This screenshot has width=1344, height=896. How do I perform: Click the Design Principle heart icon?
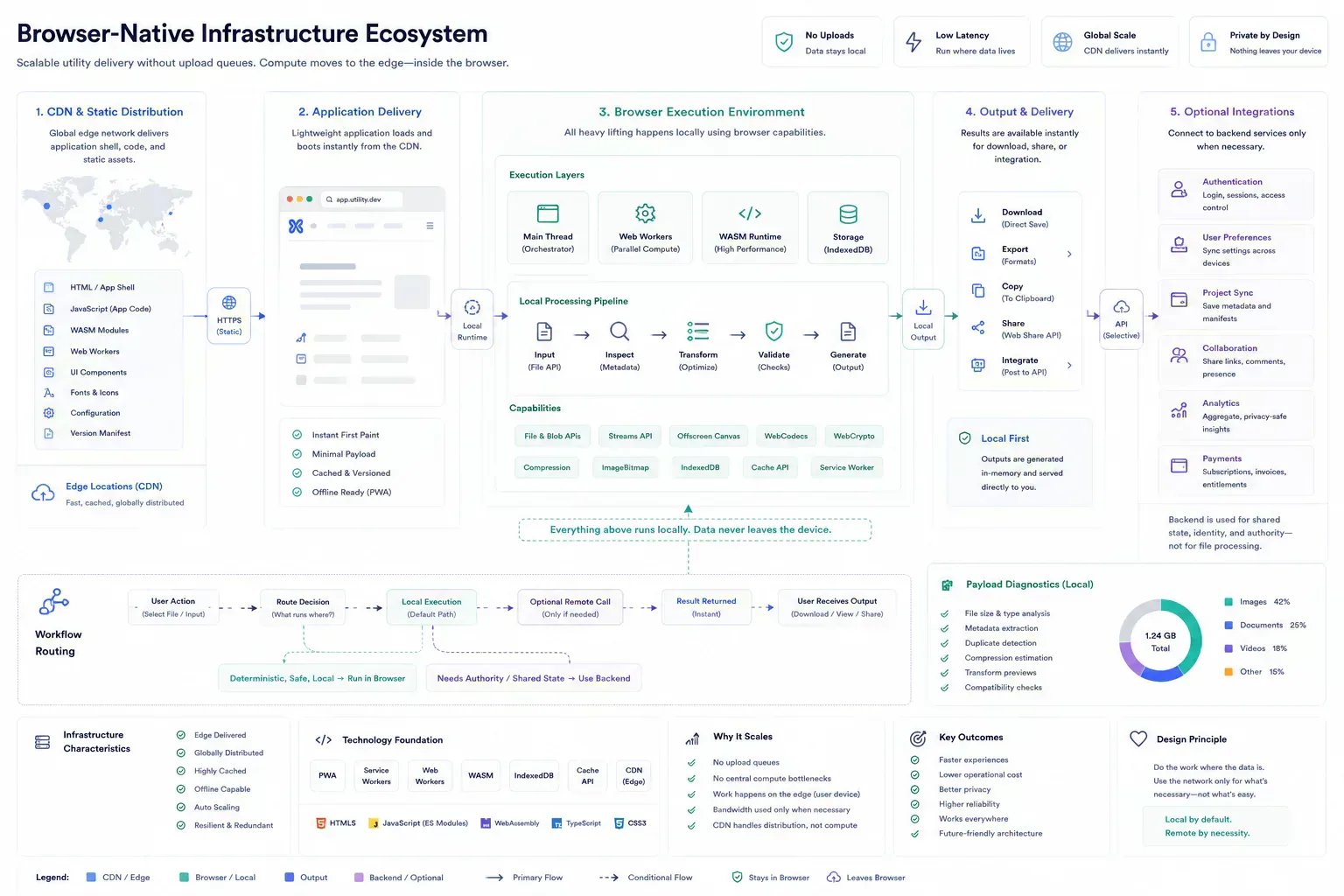tap(1138, 738)
